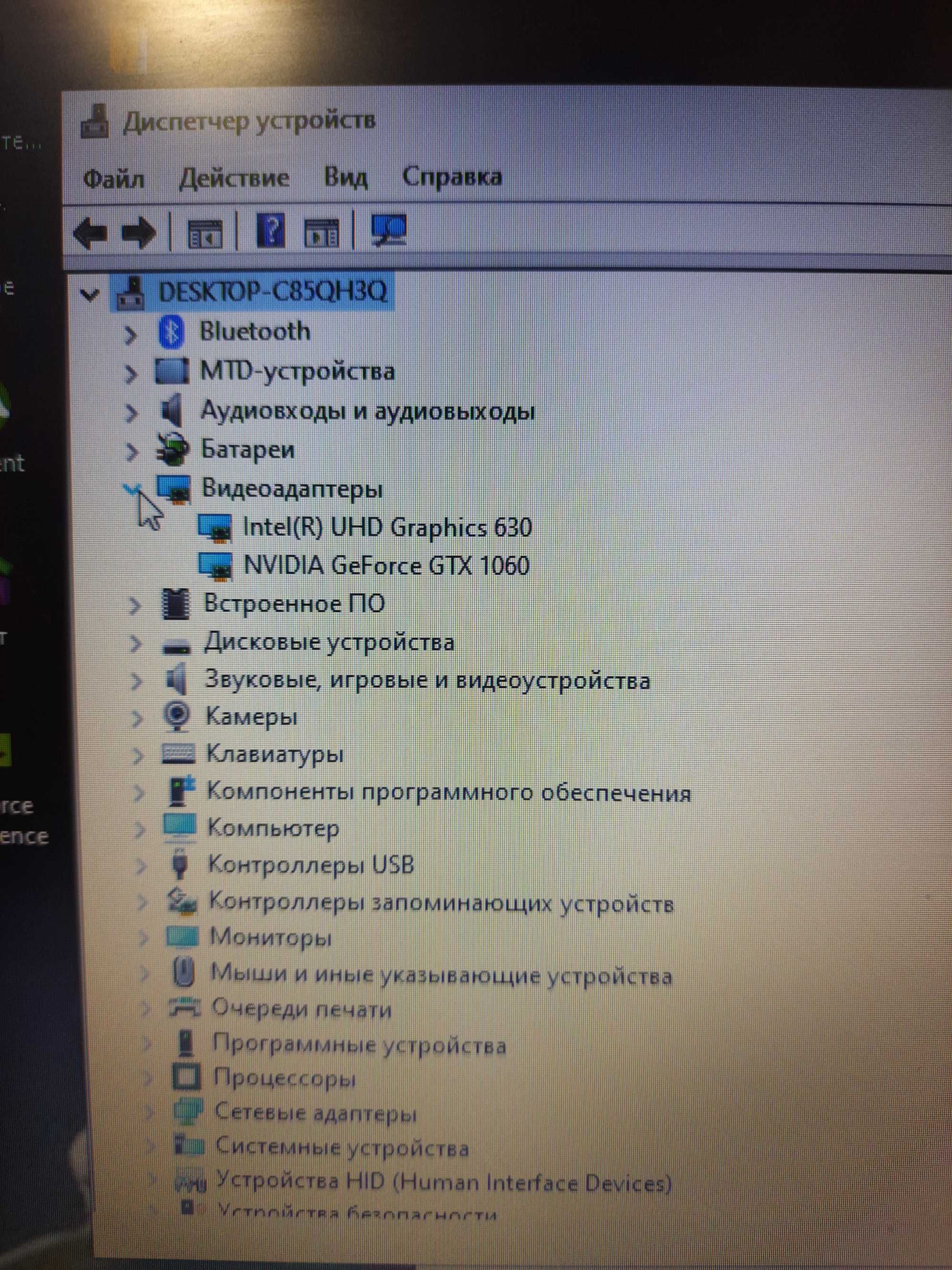
Task: Click the Встроенное ПО chip icon
Action: click(175, 604)
